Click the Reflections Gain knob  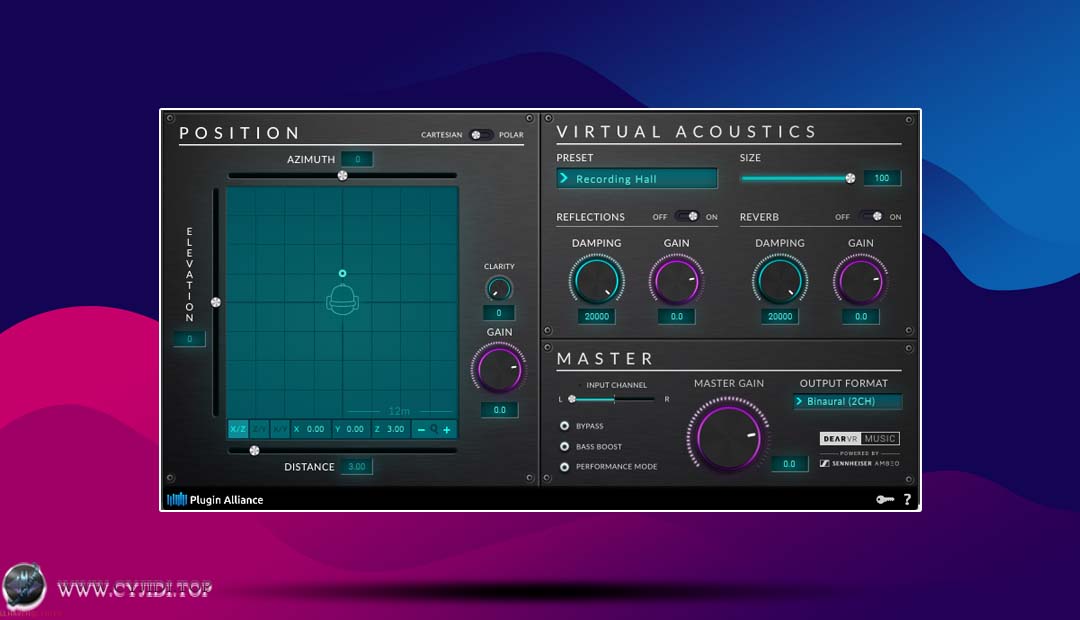676,280
